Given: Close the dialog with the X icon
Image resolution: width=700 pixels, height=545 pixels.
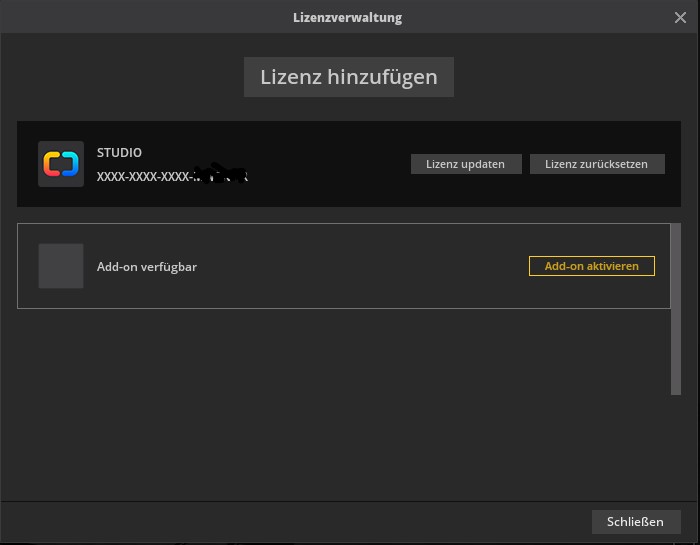Looking at the screenshot, I should (681, 18).
